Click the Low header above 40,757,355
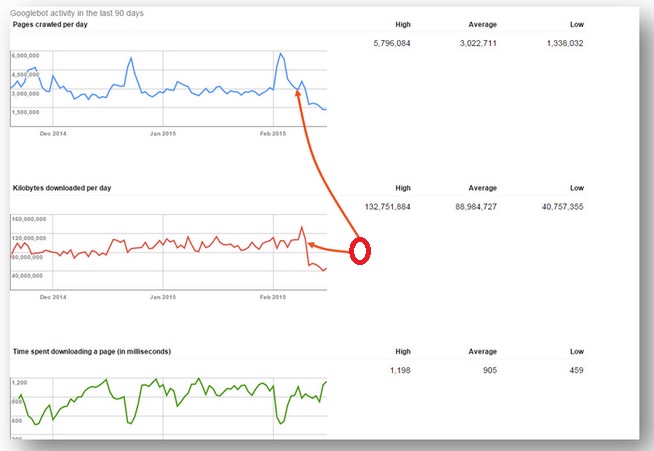The height and width of the screenshot is (451, 654). point(577,188)
